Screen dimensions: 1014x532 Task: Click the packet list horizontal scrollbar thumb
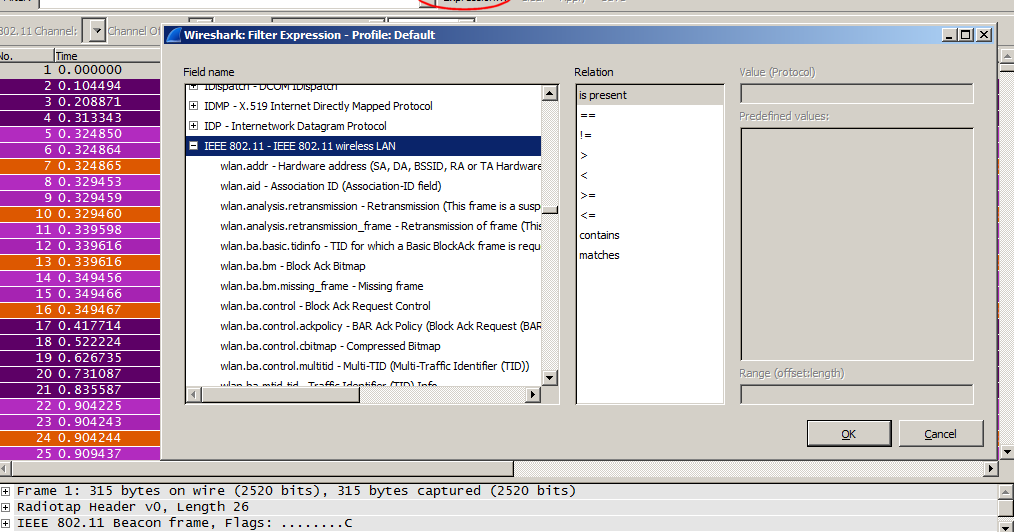pyautogui.click(x=263, y=468)
